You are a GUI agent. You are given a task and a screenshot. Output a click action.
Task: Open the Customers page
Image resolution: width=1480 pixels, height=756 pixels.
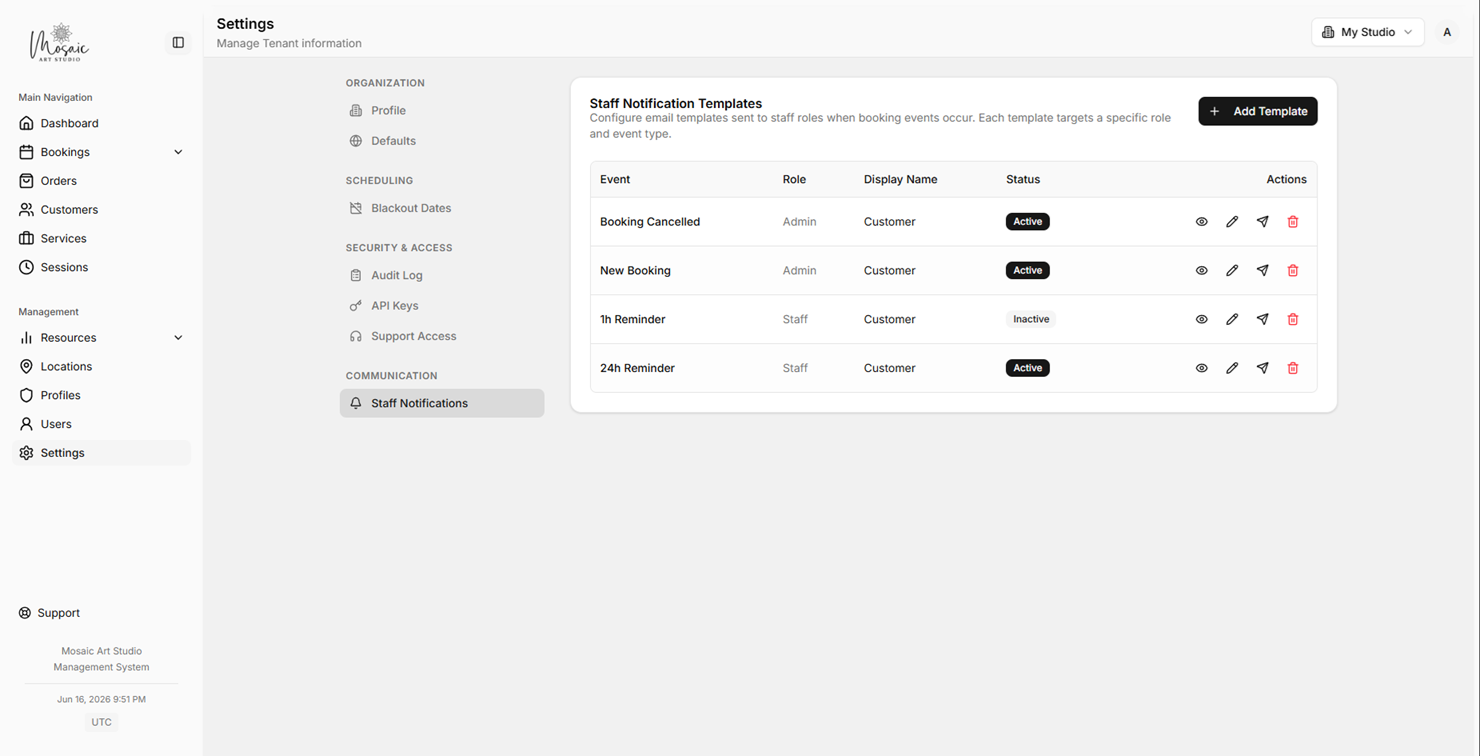(x=101, y=211)
